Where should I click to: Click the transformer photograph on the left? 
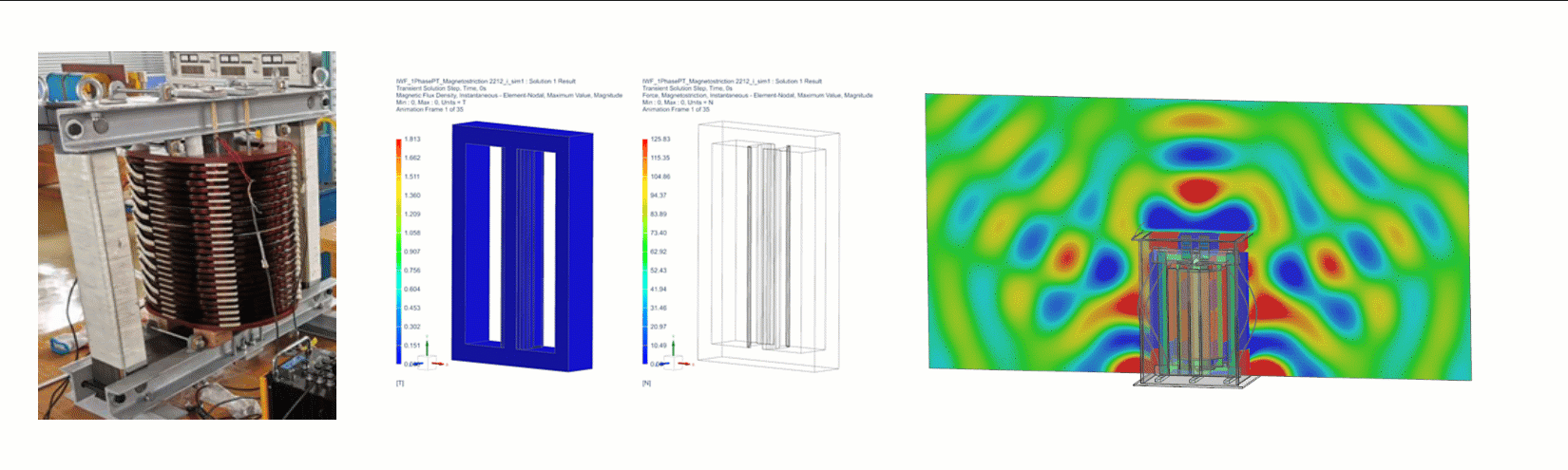pyautogui.click(x=186, y=235)
